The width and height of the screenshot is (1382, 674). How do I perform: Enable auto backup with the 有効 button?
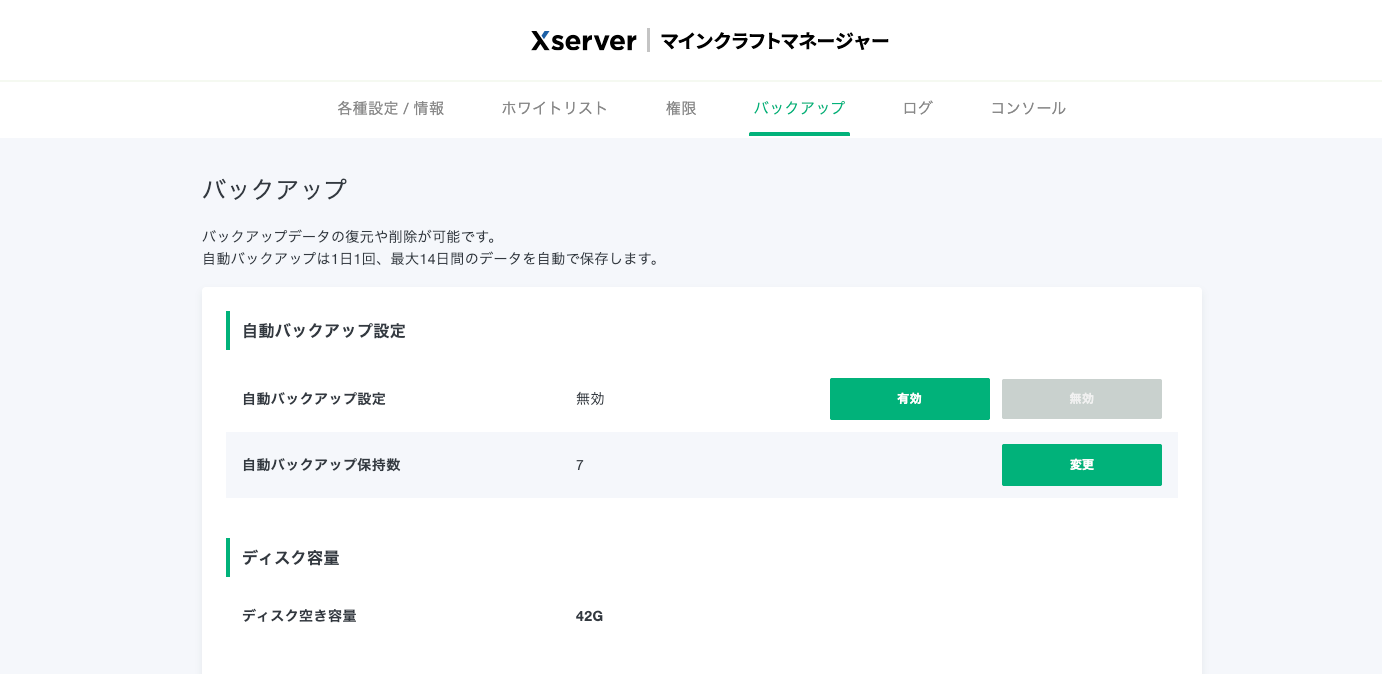pos(910,399)
